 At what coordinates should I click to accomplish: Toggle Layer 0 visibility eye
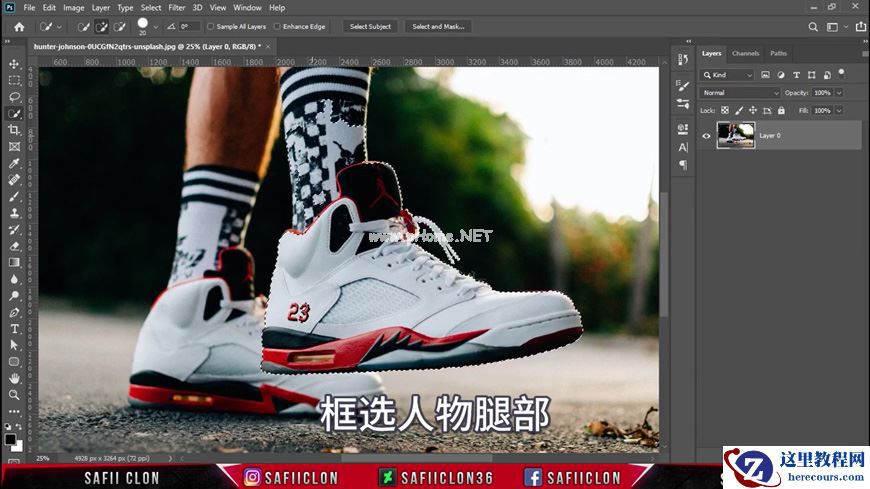tap(706, 135)
